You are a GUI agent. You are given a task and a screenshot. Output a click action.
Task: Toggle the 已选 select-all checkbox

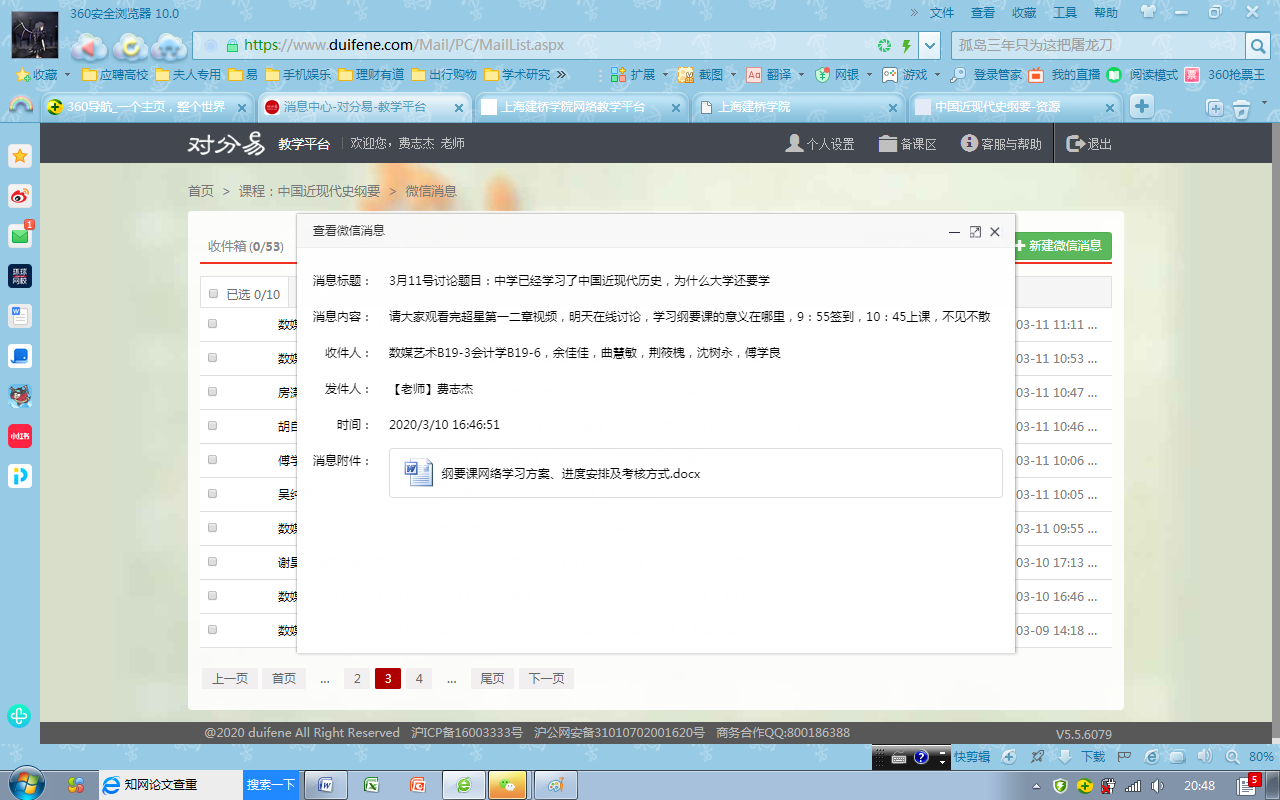click(x=213, y=294)
